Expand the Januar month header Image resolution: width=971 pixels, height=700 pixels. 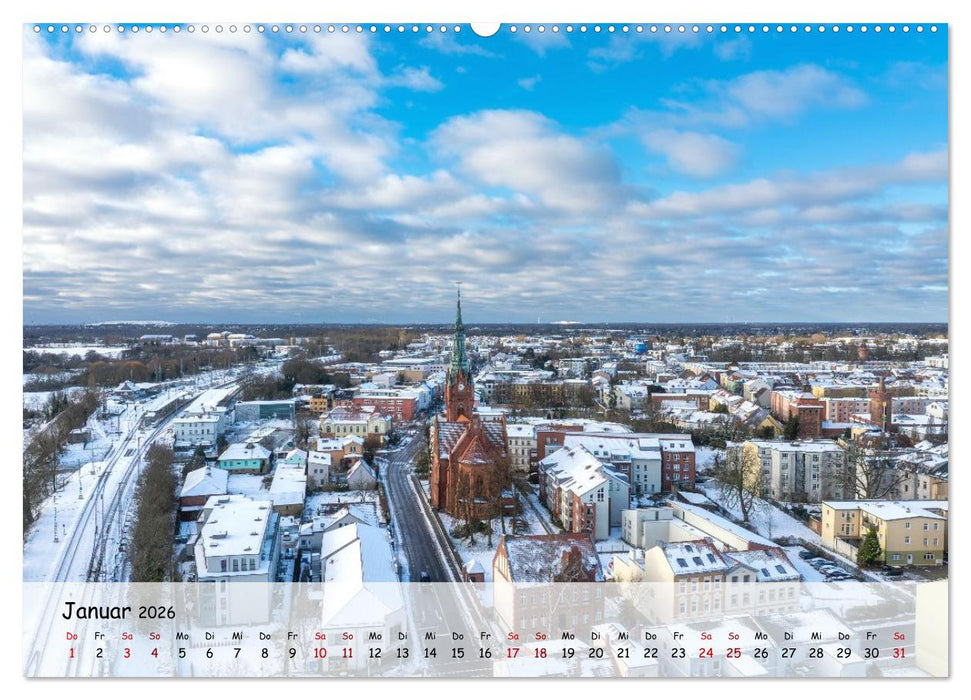tap(99, 609)
